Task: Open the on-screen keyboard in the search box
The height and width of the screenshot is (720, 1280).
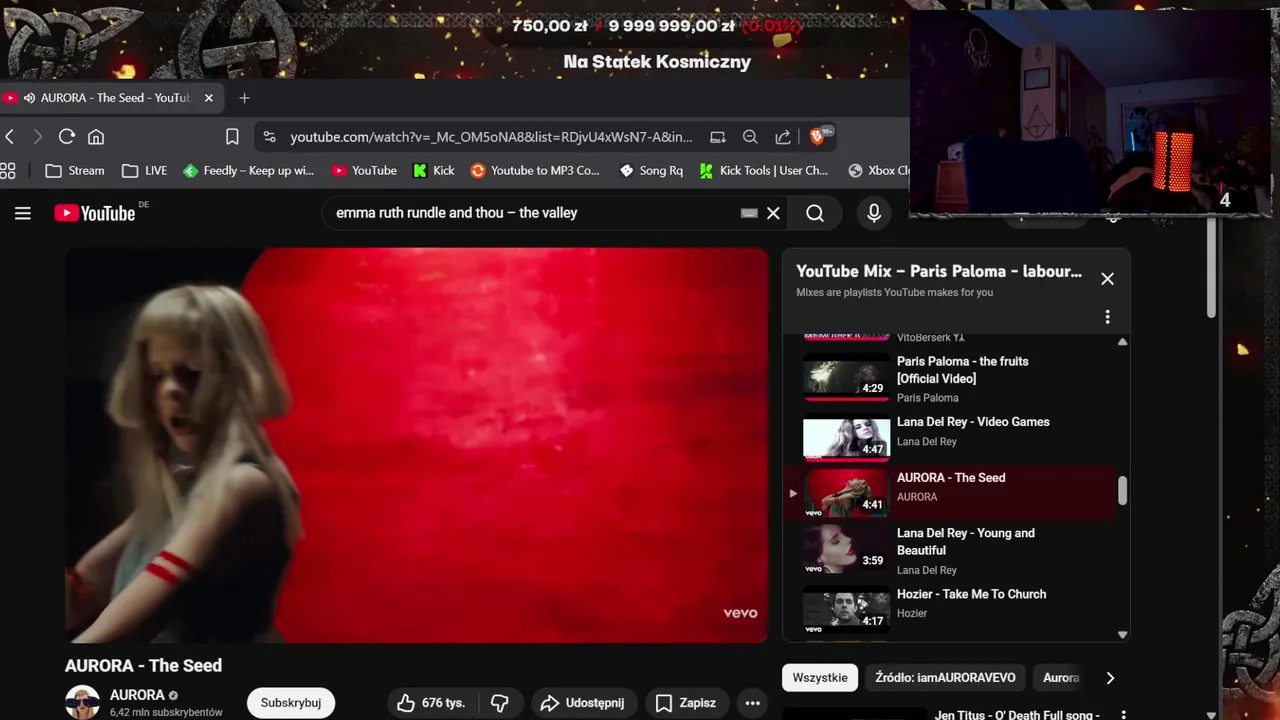Action: [x=749, y=213]
